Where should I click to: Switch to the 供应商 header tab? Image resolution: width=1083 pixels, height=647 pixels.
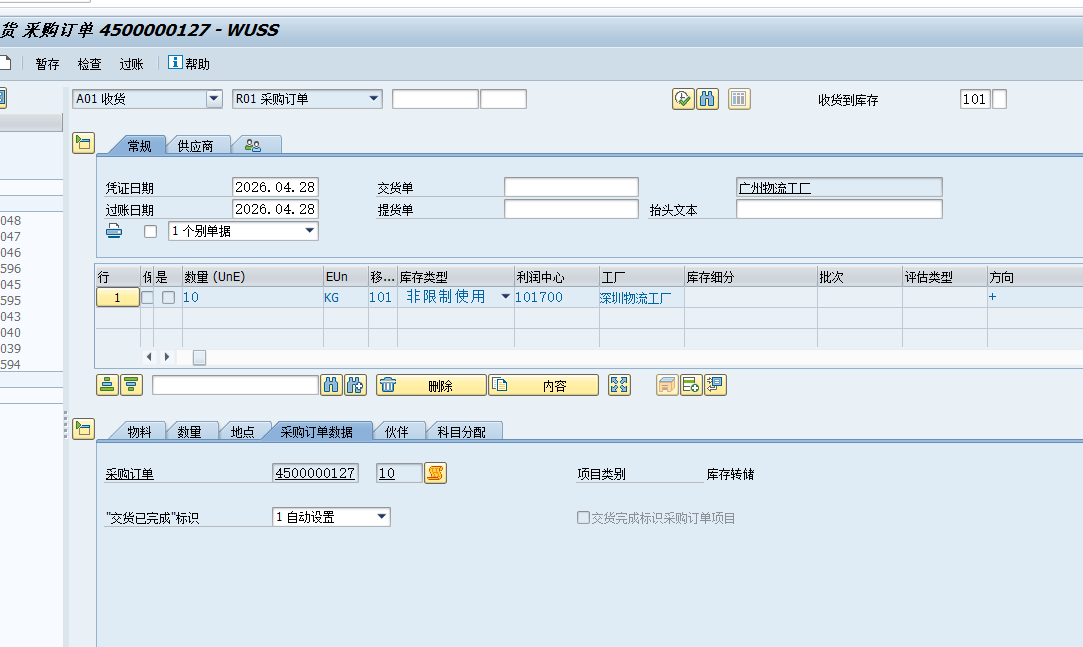tap(195, 146)
